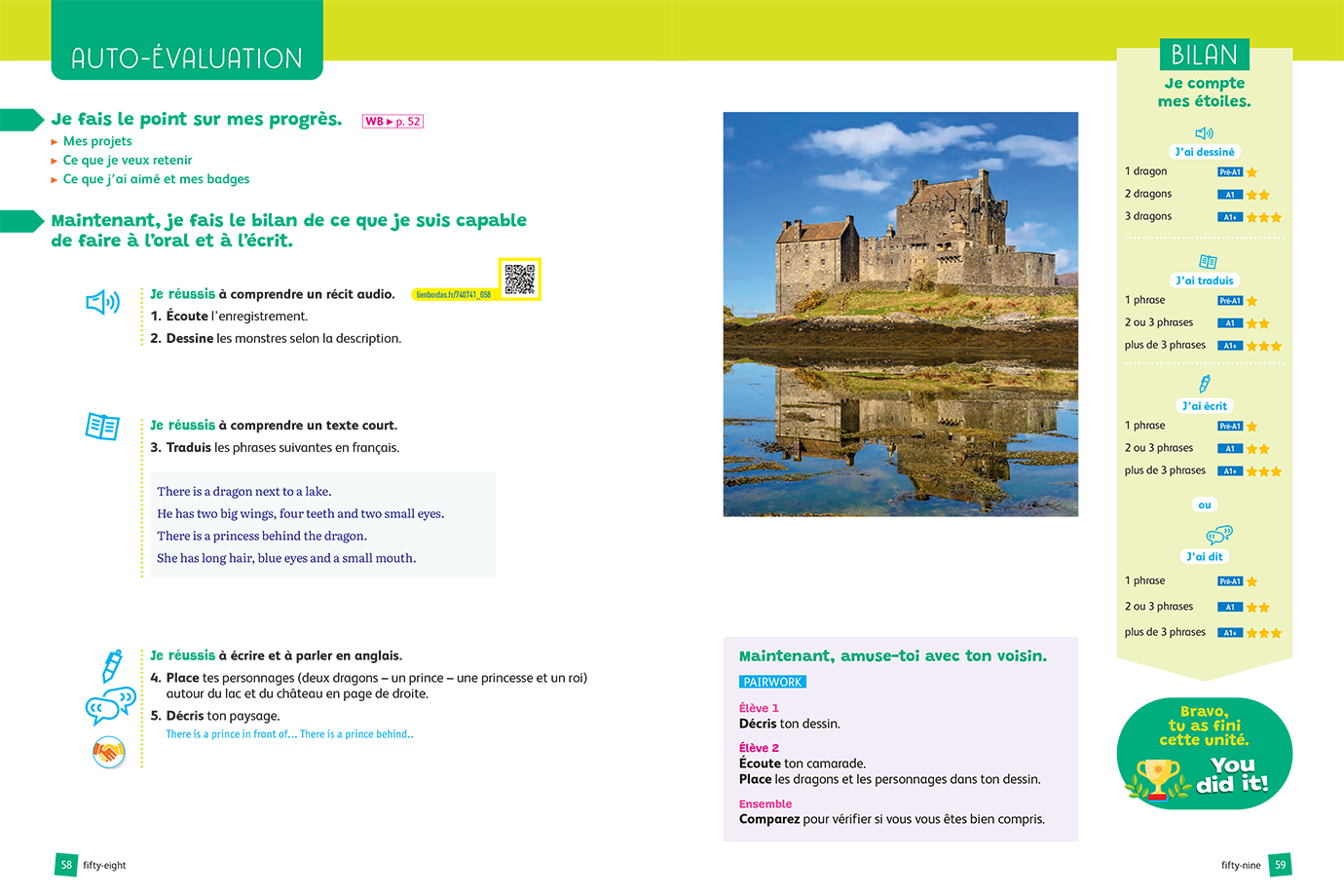The width and height of the screenshot is (1344, 896).
Task: Click the example 'There is a prince in front of...'
Action: pos(230,735)
